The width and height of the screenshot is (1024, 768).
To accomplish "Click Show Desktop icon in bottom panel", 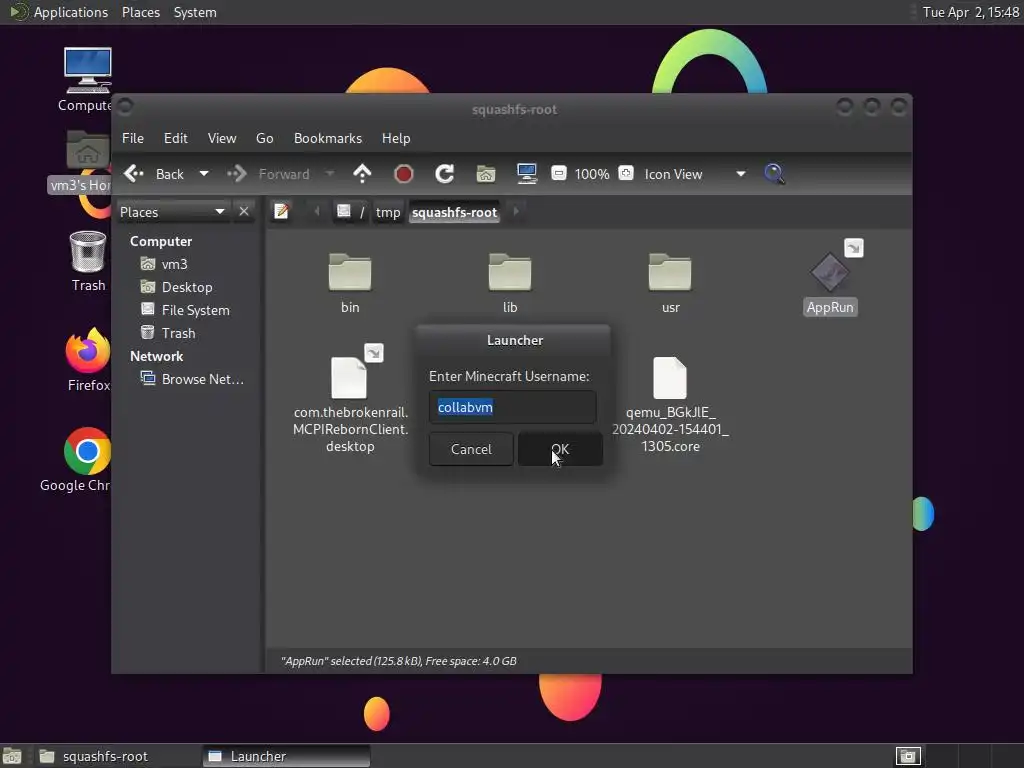I will (12, 756).
